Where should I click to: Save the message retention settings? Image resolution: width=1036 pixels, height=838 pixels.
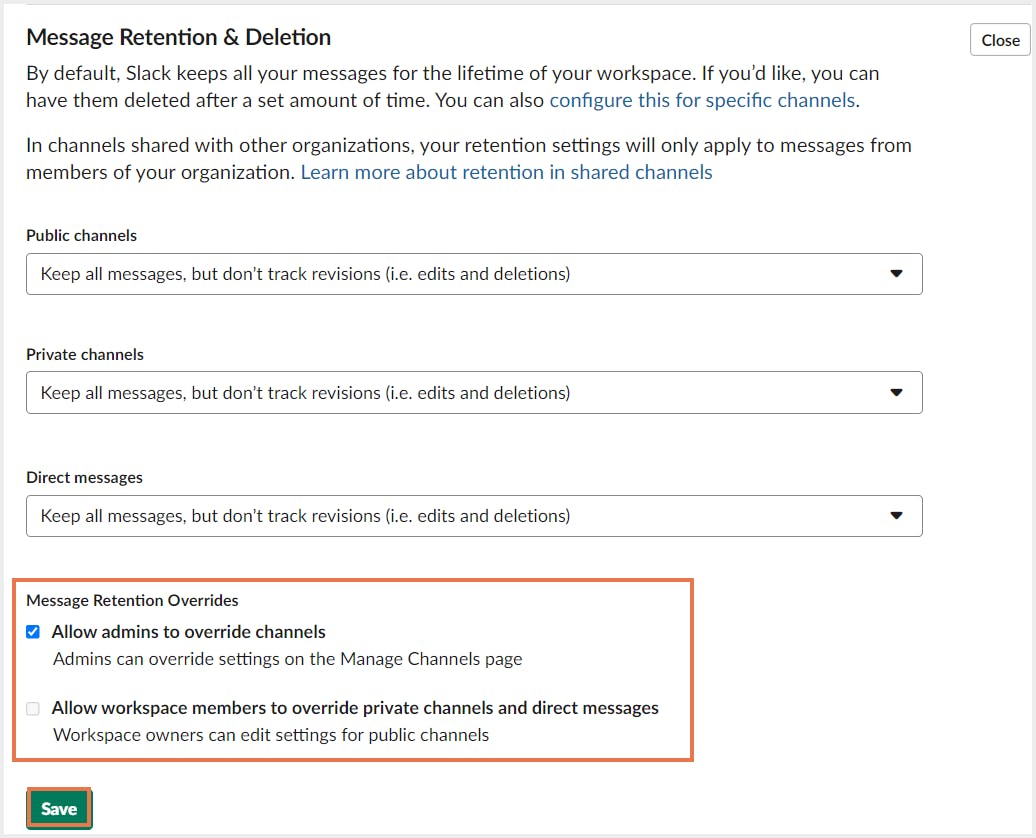(x=59, y=809)
